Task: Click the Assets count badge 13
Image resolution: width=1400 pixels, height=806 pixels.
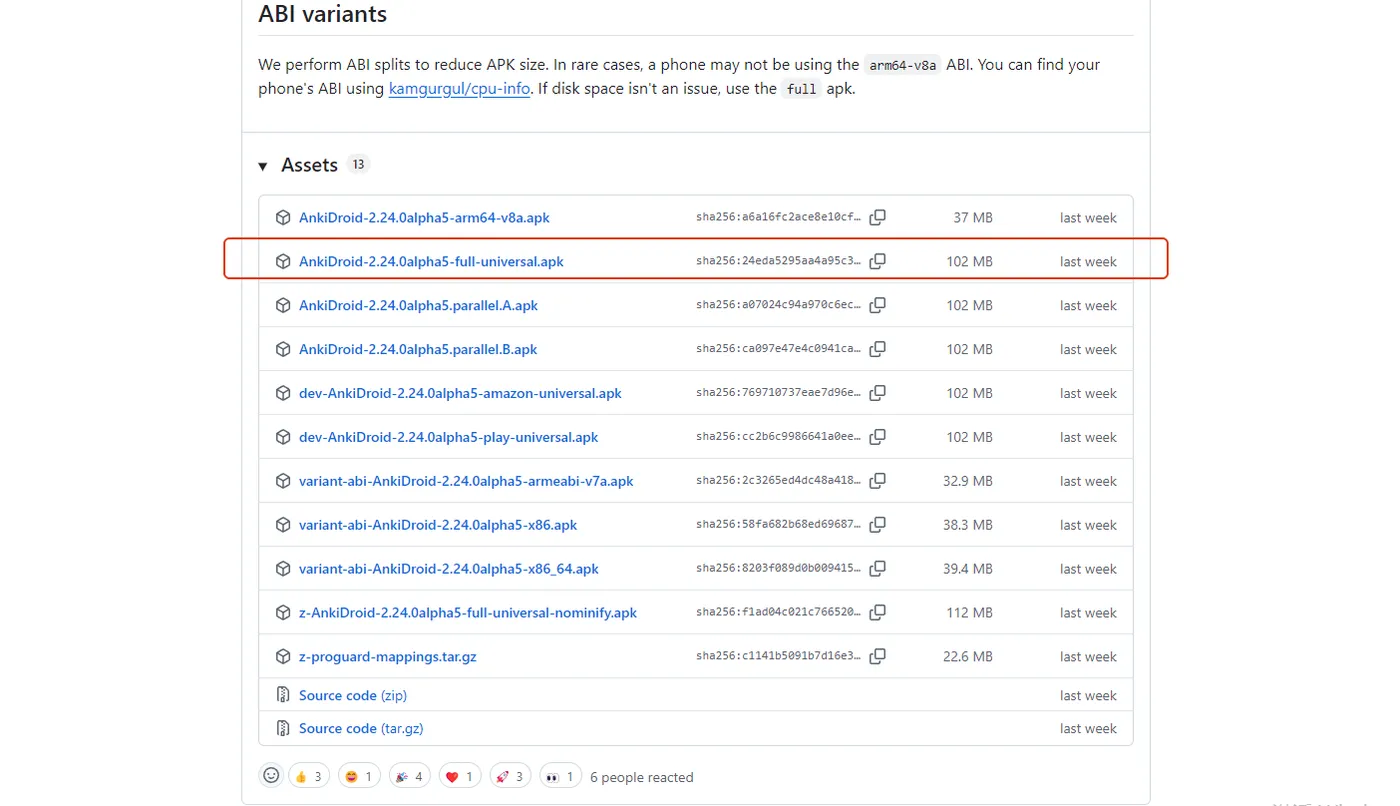Action: point(358,165)
